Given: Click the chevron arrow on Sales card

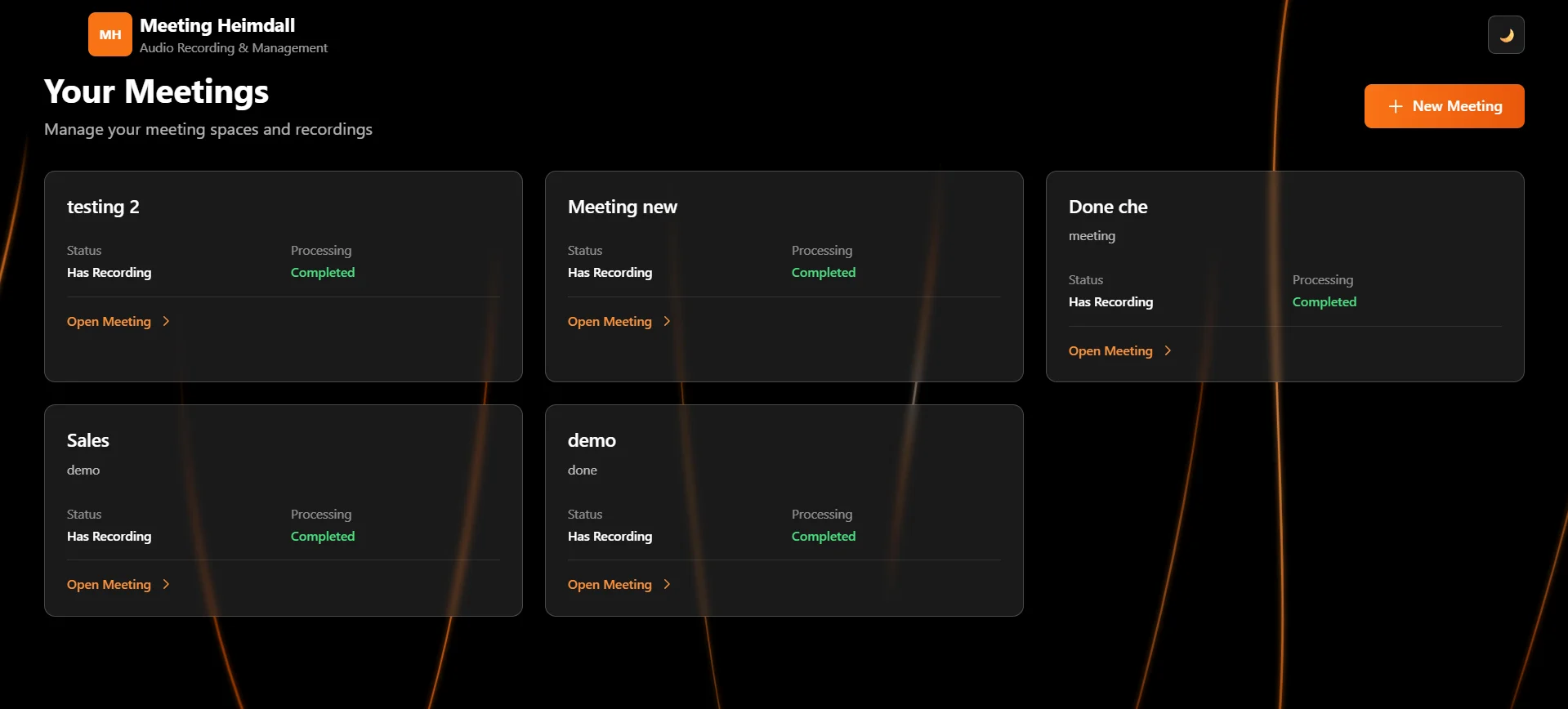Looking at the screenshot, I should (x=166, y=585).
